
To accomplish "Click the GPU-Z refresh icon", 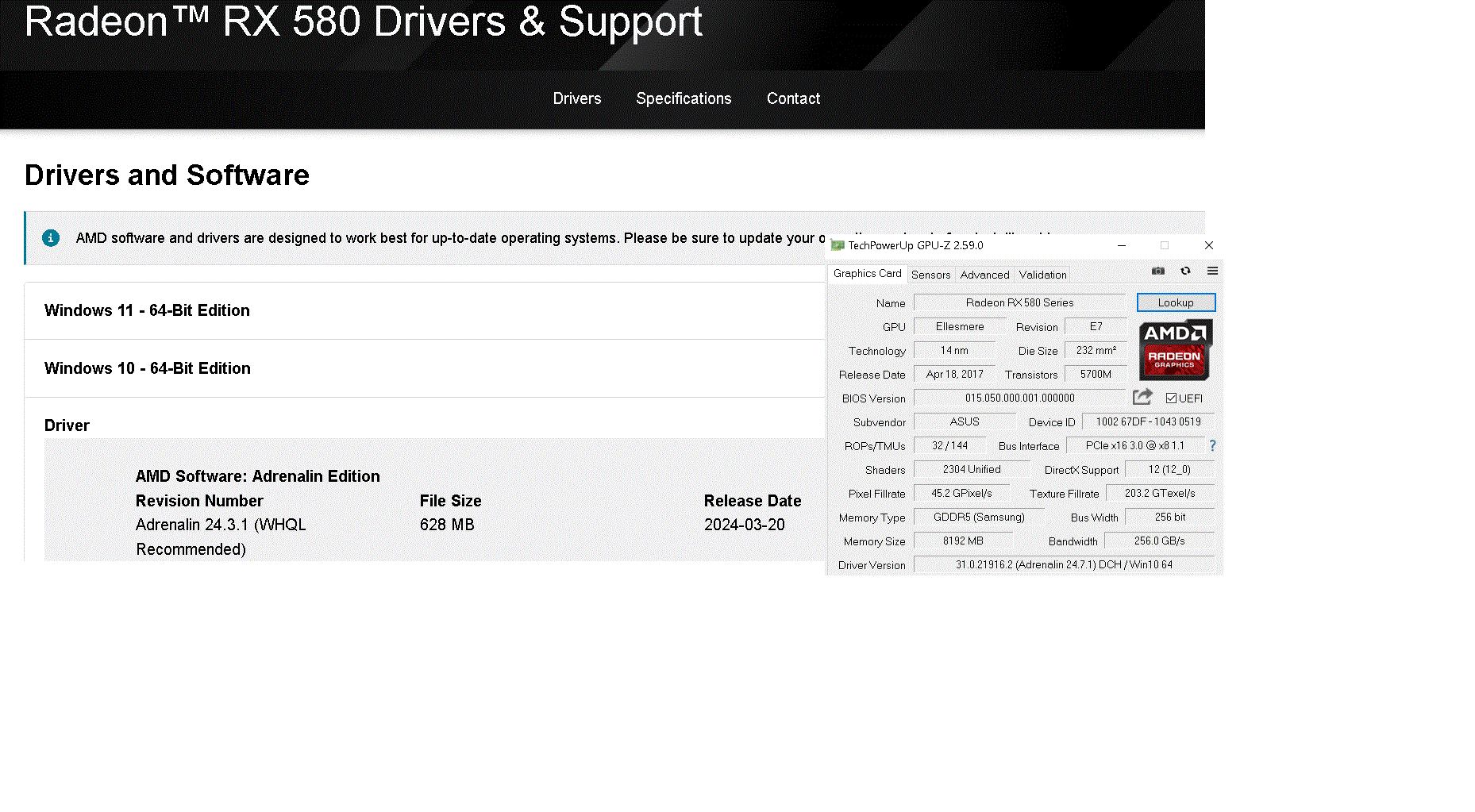I will 1185,271.
